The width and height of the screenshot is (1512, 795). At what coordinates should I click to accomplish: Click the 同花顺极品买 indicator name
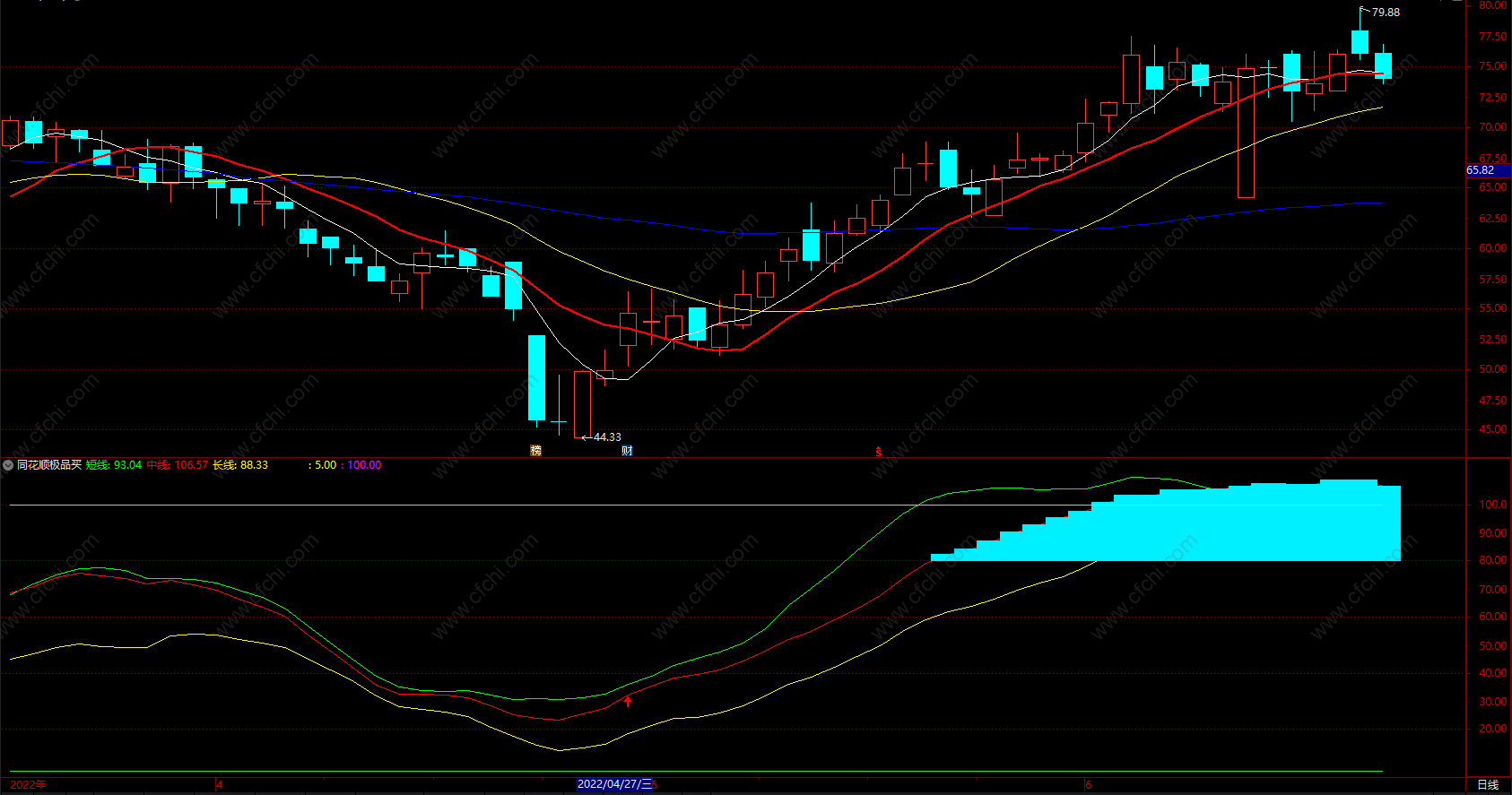click(49, 465)
